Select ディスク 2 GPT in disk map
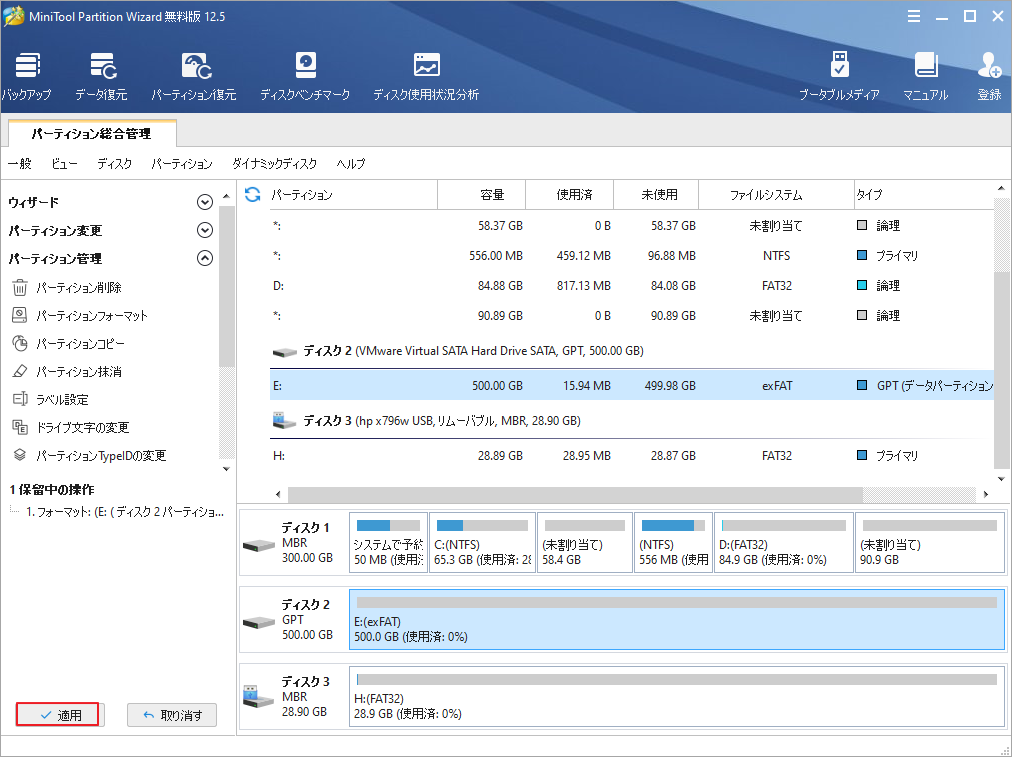Image resolution: width=1012 pixels, height=757 pixels. [x=294, y=620]
